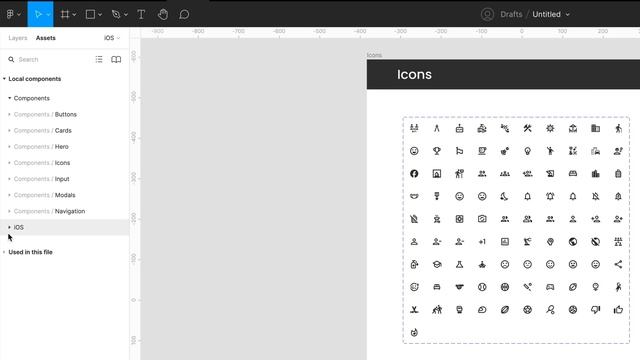Select the Move tool
The width and height of the screenshot is (640, 360).
(x=38, y=14)
